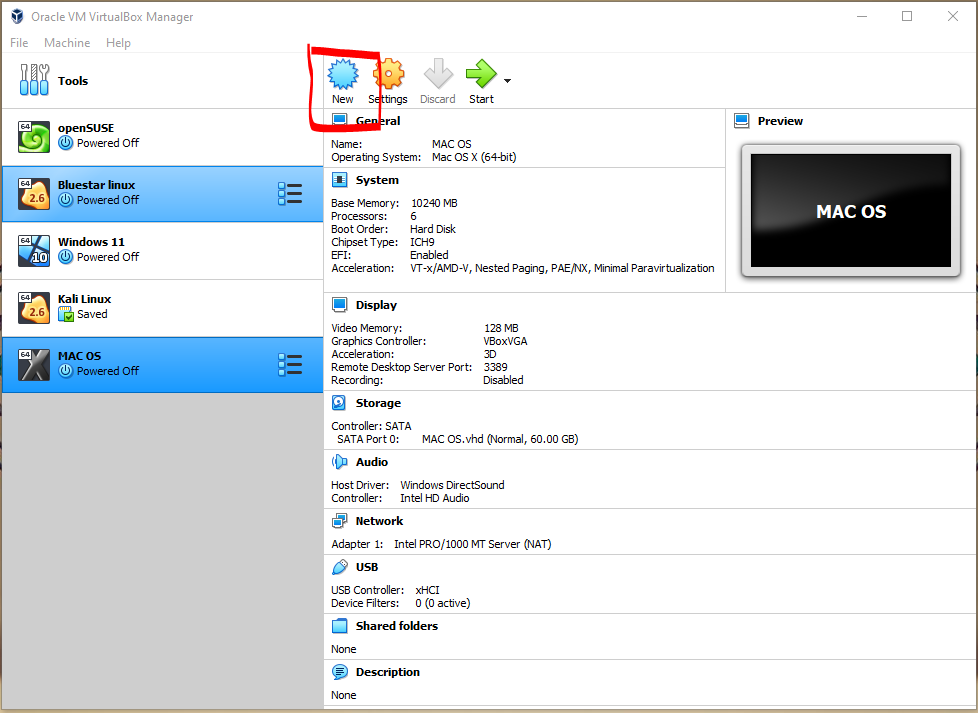978x713 pixels.
Task: Open the Machine menu
Action: (x=66, y=42)
